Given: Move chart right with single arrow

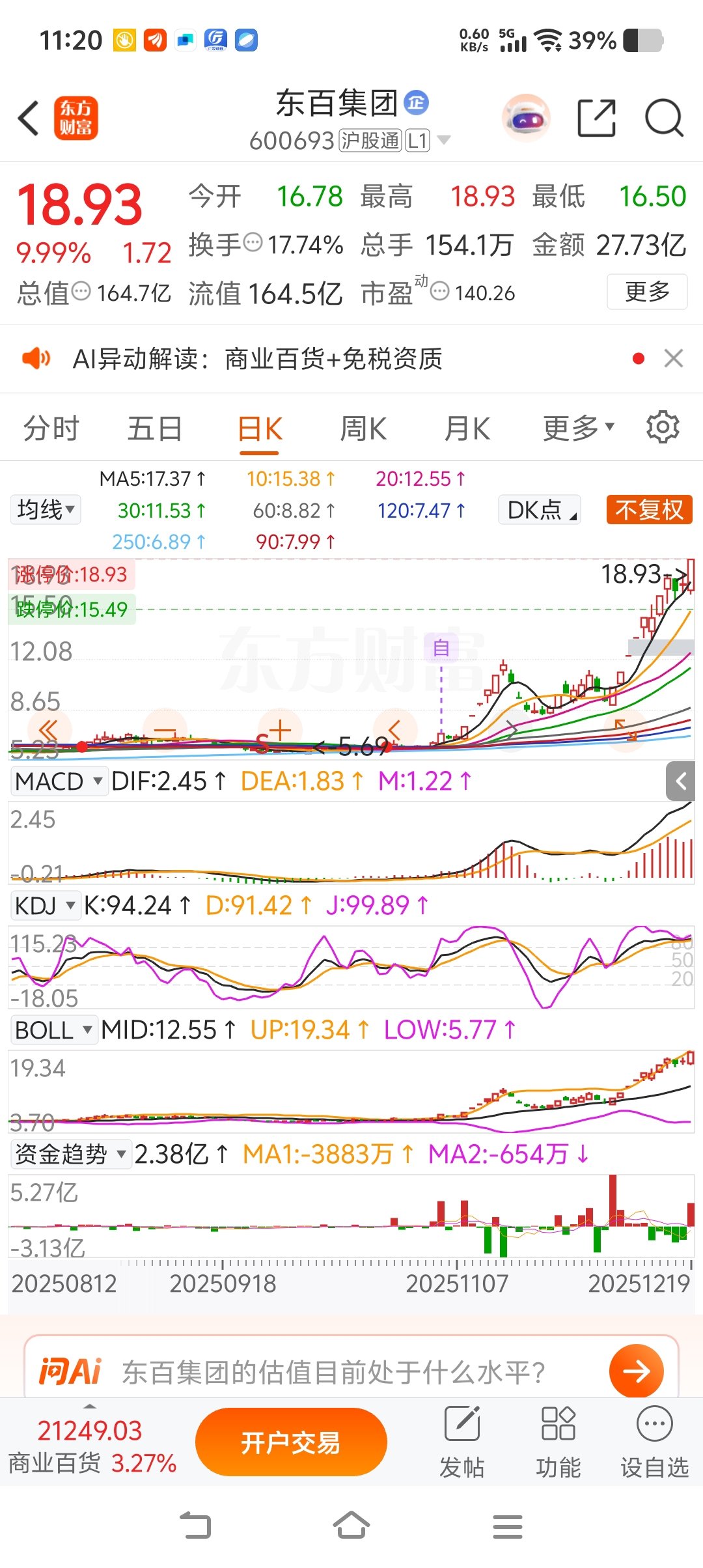Looking at the screenshot, I should pos(511,731).
